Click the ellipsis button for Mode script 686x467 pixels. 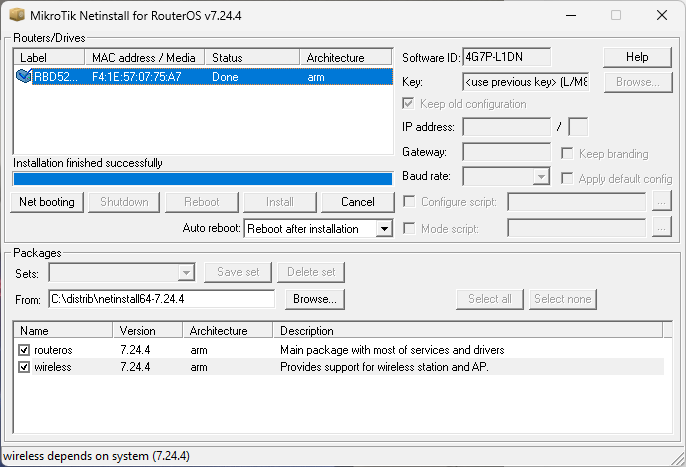pos(662,228)
